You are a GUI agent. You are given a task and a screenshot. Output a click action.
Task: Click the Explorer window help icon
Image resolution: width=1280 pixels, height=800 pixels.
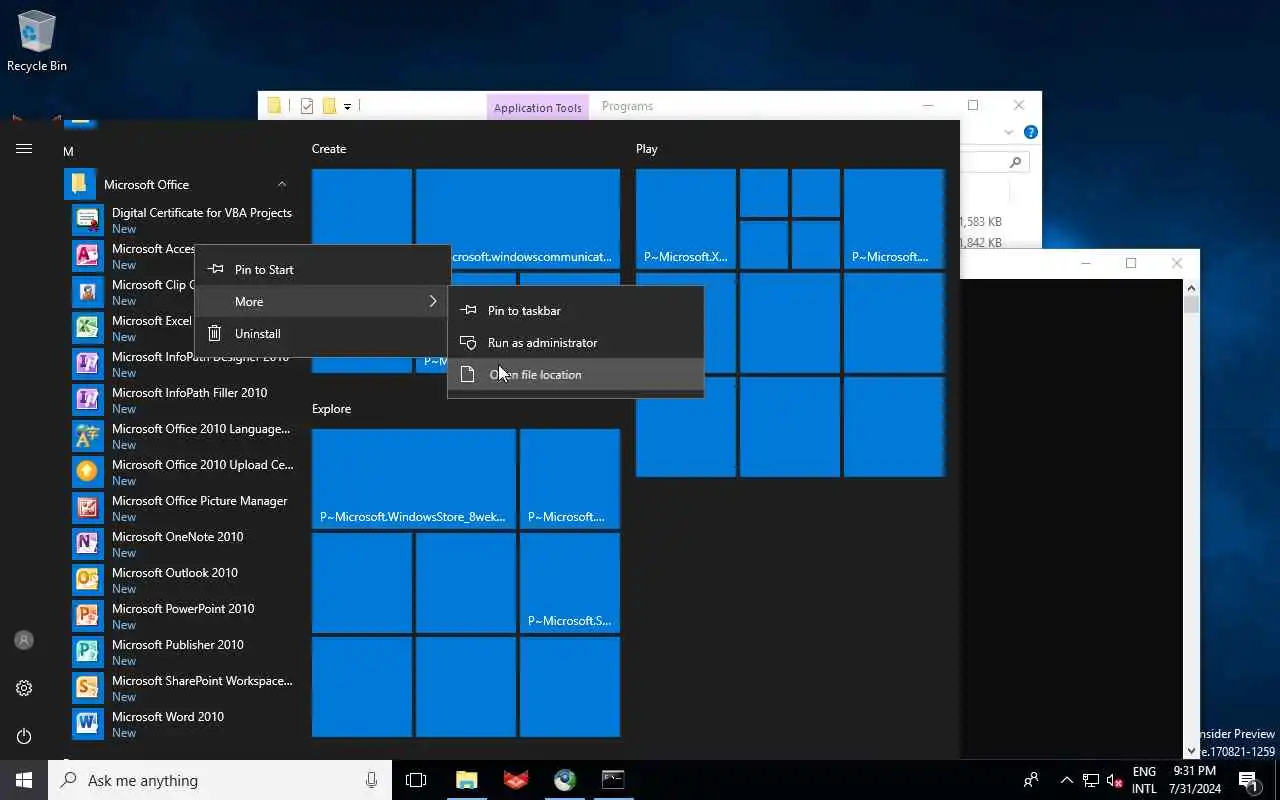coord(1031,132)
